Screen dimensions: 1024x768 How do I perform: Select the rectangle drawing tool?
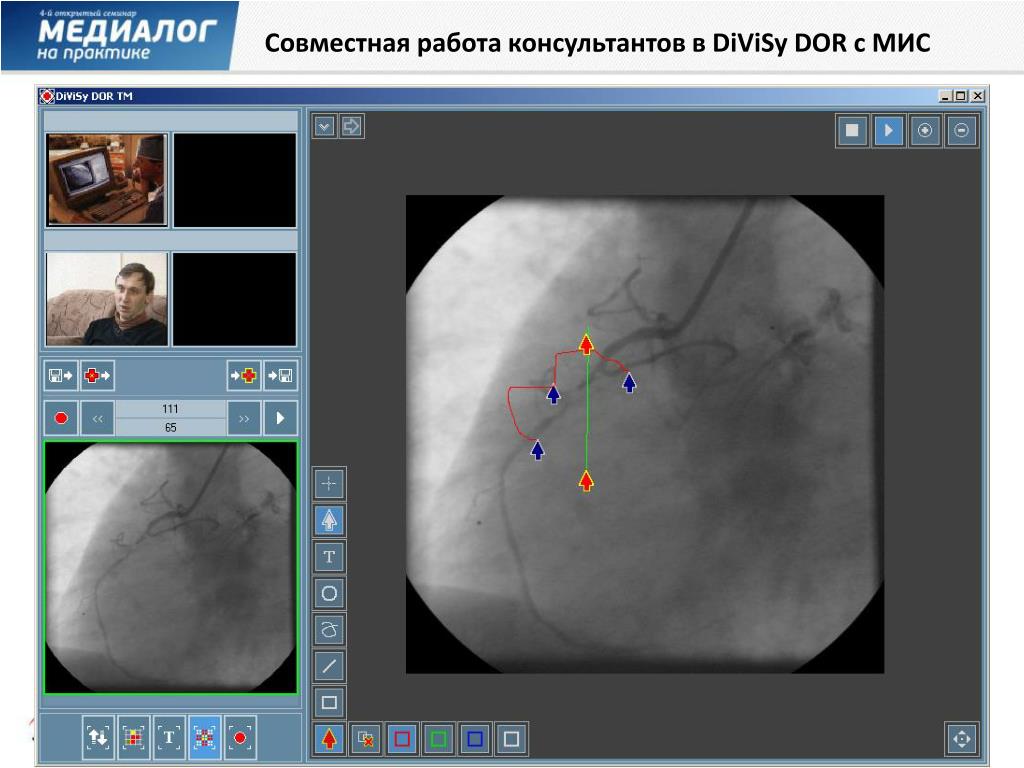pos(329,703)
